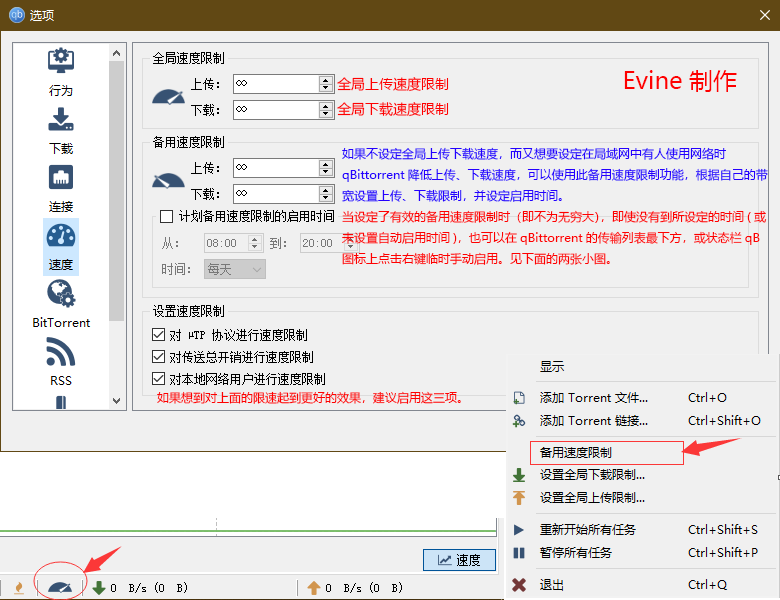Click the 速度 graph button
This screenshot has width=780, height=600.
[459, 560]
